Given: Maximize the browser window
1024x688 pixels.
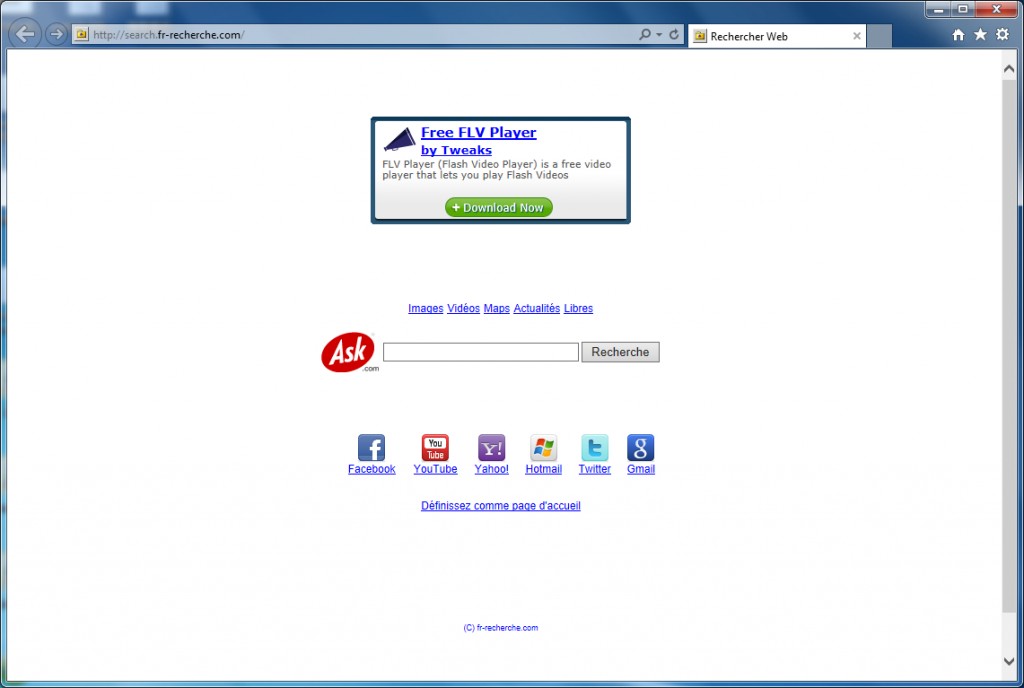Looking at the screenshot, I should pyautogui.click(x=963, y=10).
